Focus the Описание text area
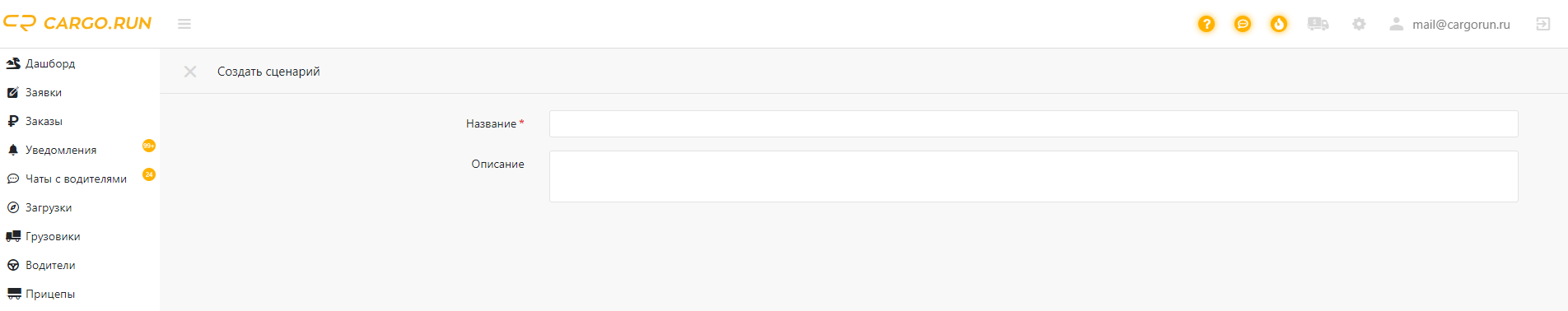 1034,176
